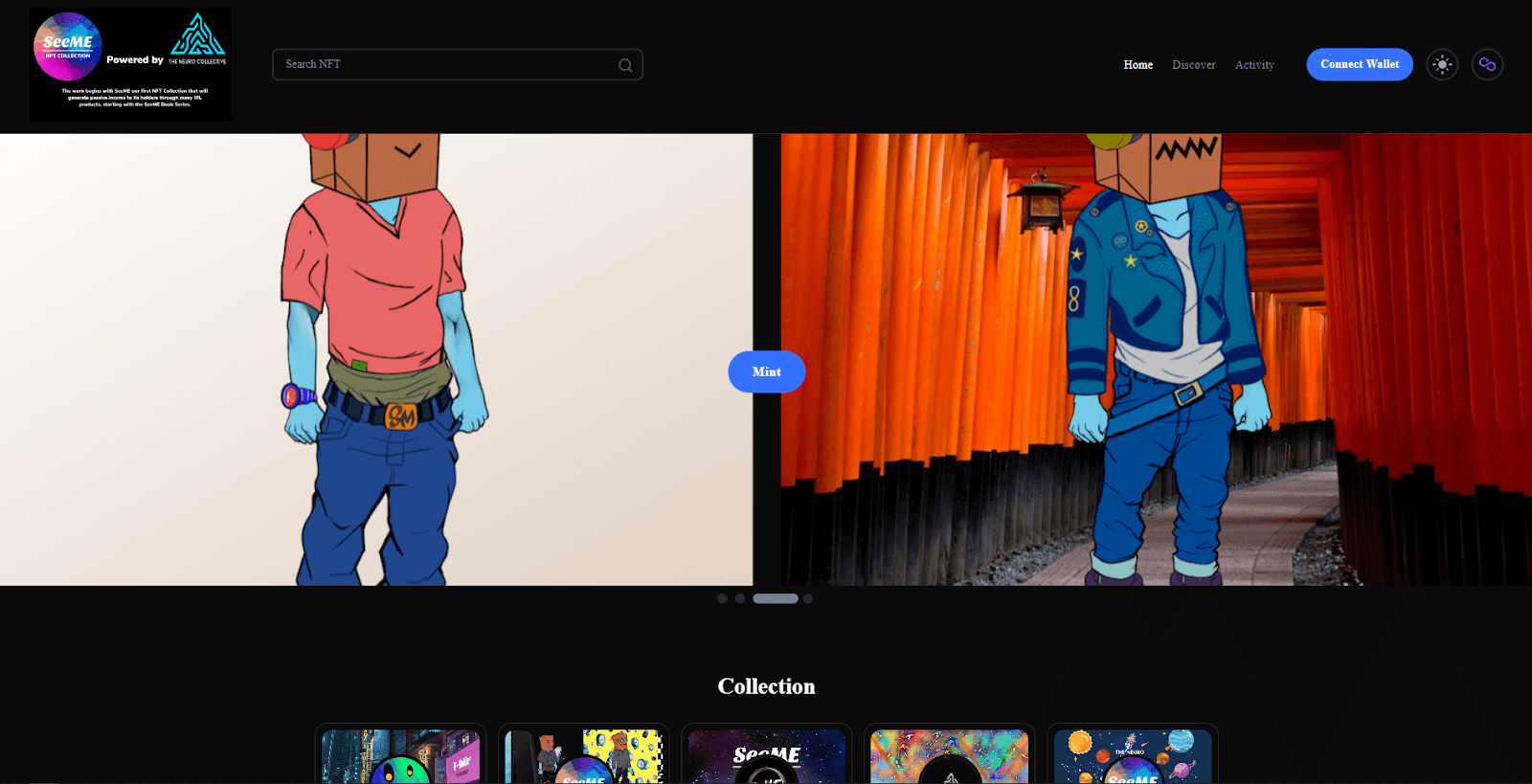Click the Connect Wallet button

coord(1359,64)
